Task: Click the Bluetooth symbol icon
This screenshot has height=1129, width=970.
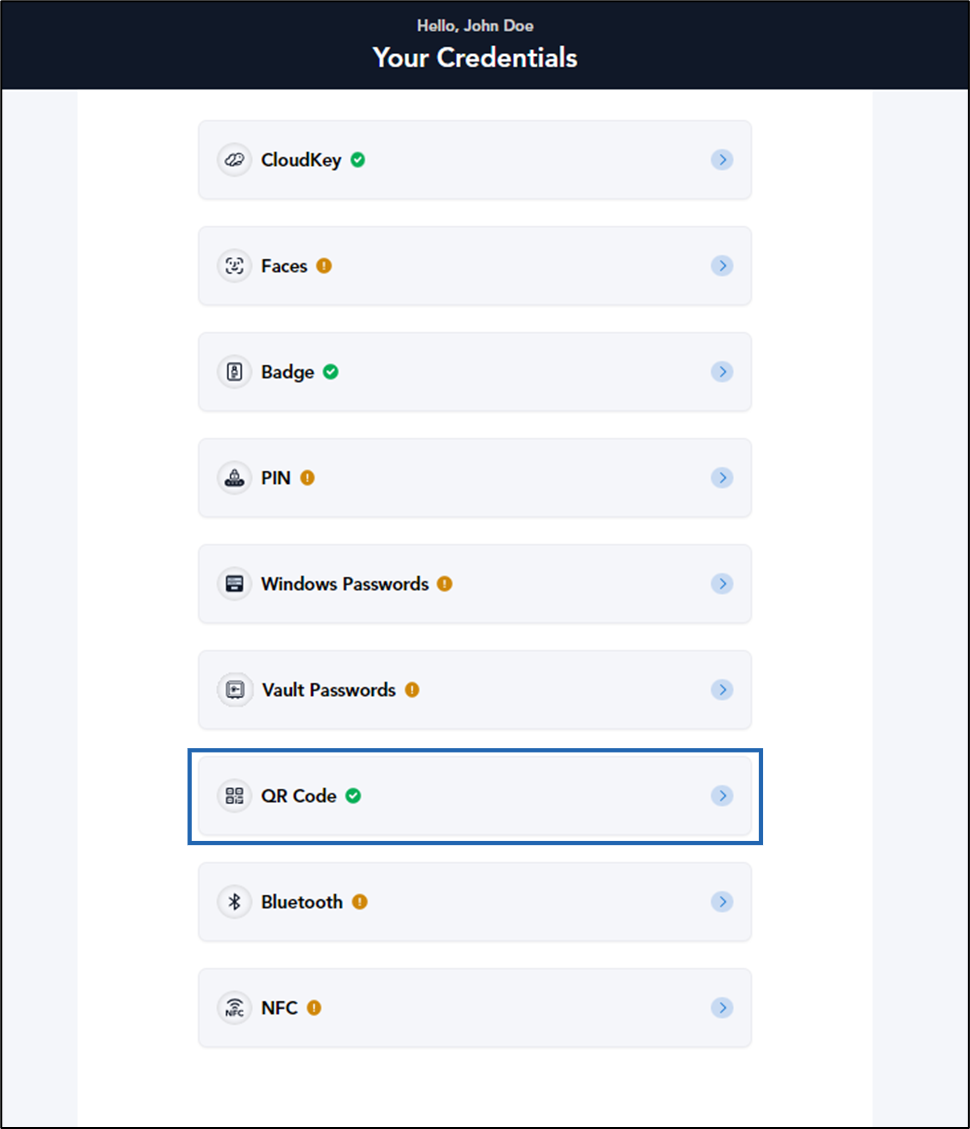Action: point(234,901)
